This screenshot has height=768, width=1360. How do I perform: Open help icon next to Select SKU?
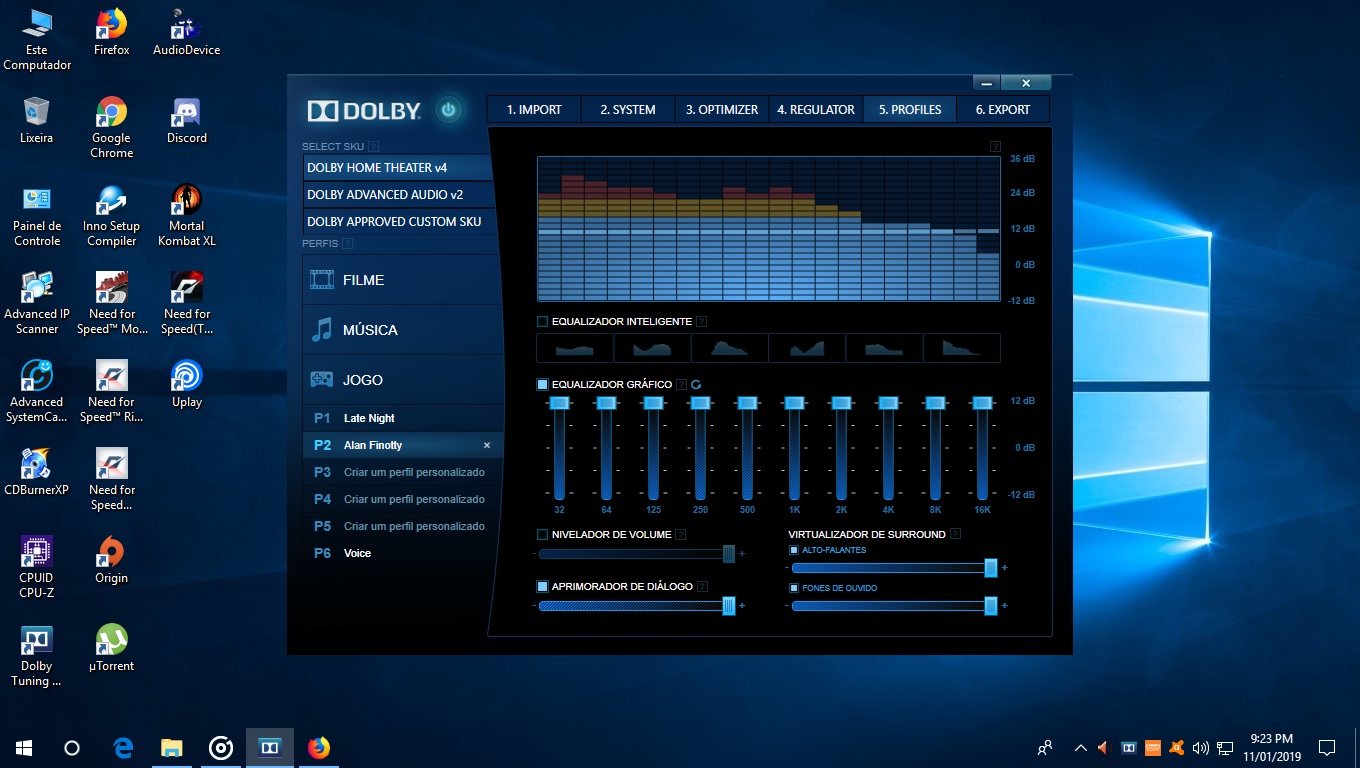(x=374, y=147)
